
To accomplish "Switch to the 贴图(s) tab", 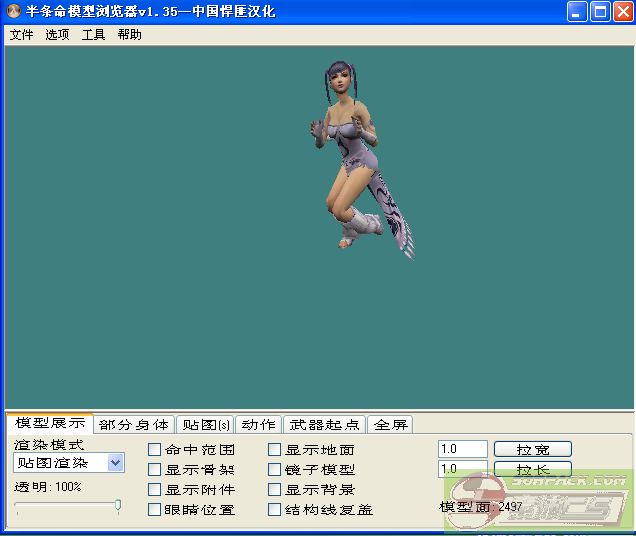I will 205,425.
